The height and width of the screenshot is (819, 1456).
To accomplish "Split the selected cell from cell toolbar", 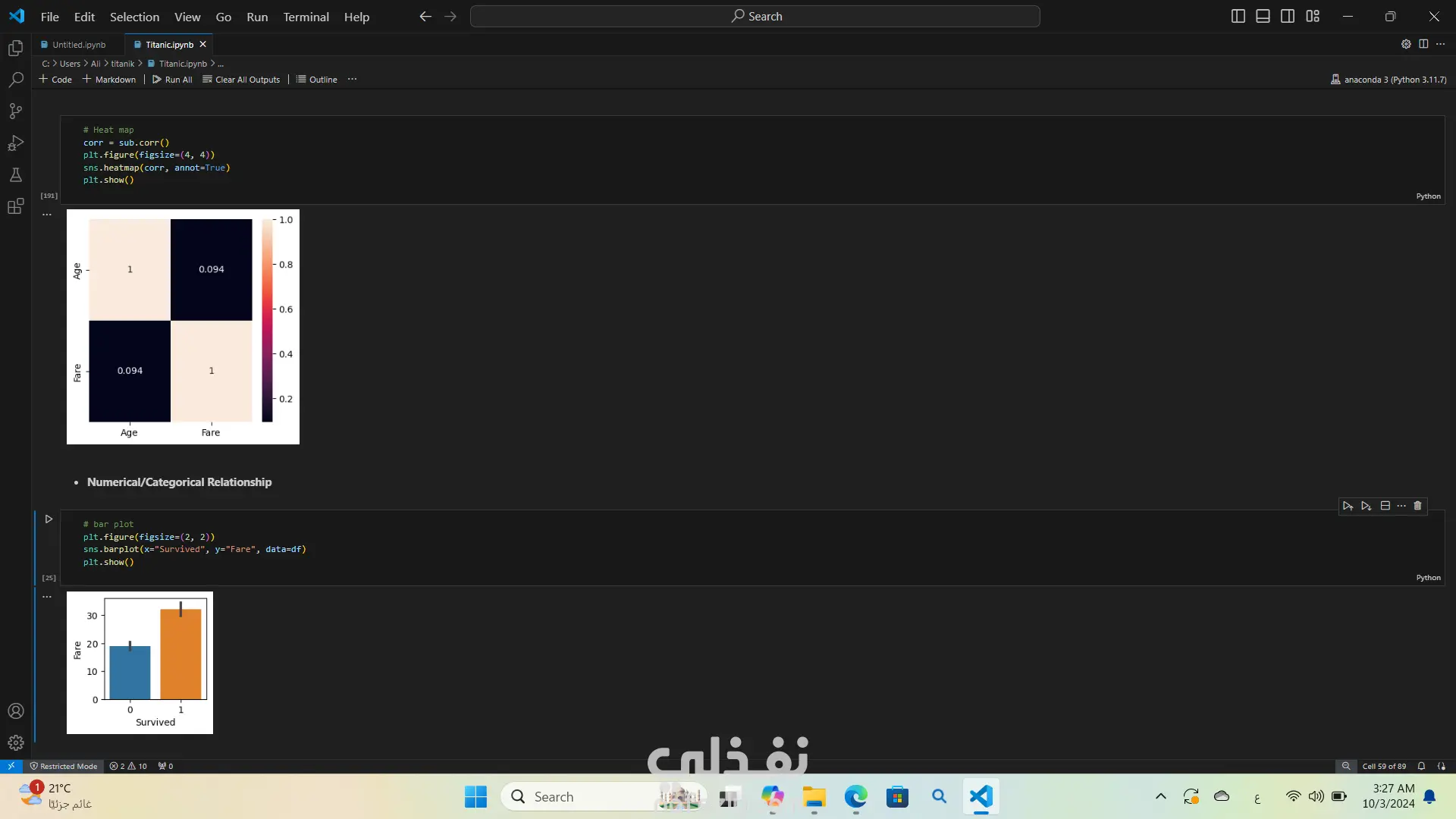I will [x=1385, y=506].
